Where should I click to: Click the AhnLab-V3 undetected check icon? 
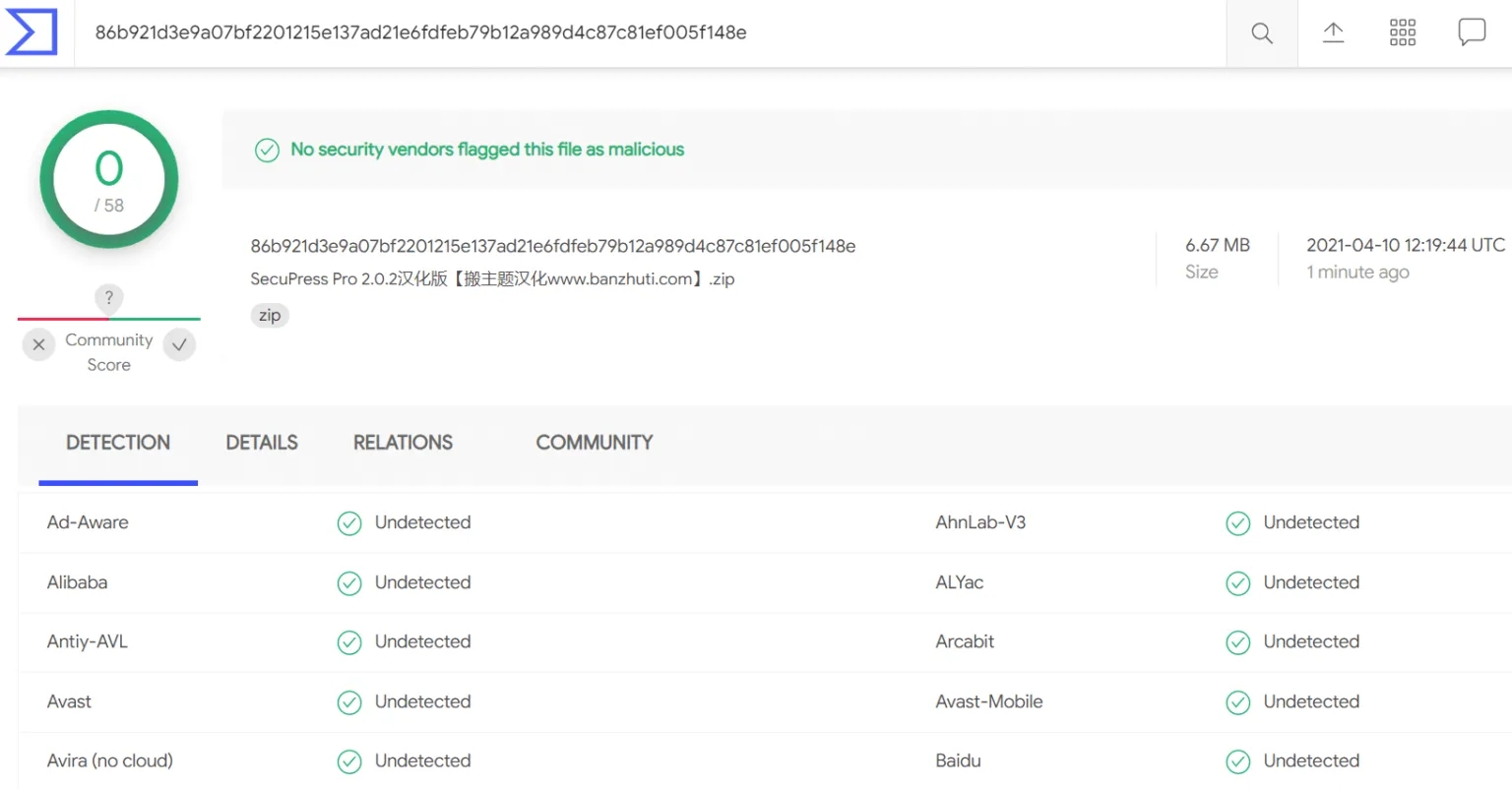[x=1238, y=523]
